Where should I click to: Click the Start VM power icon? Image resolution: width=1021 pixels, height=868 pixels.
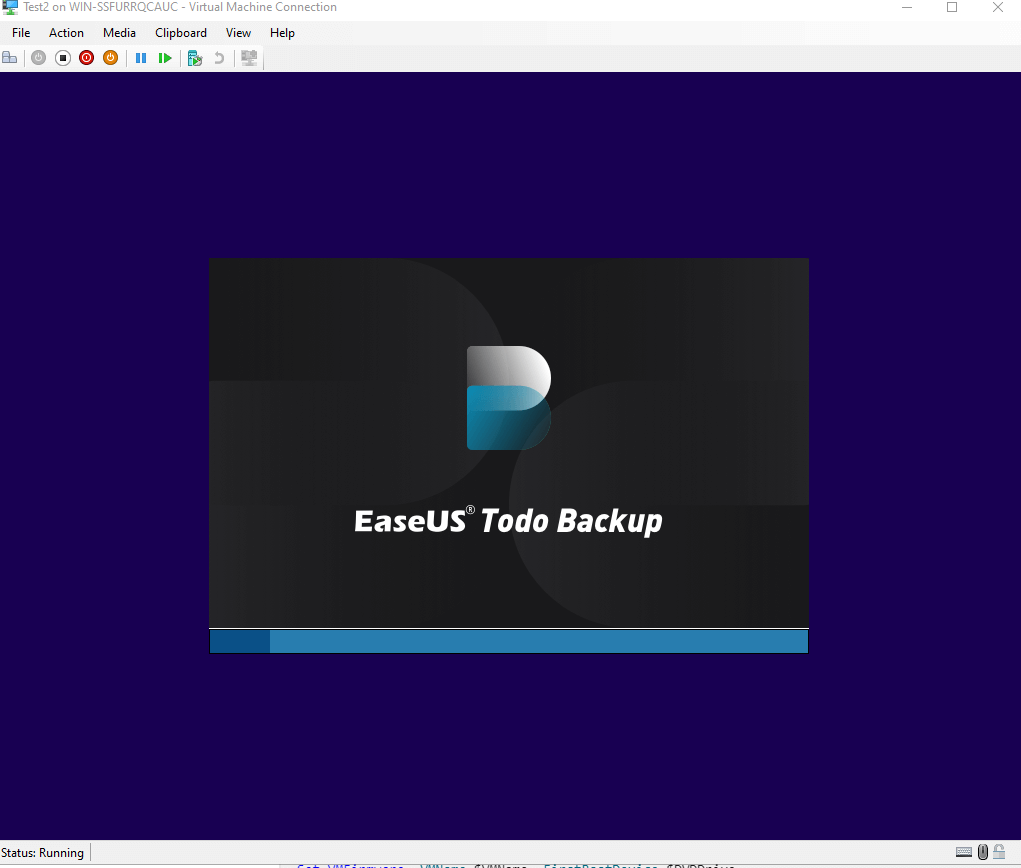point(38,58)
